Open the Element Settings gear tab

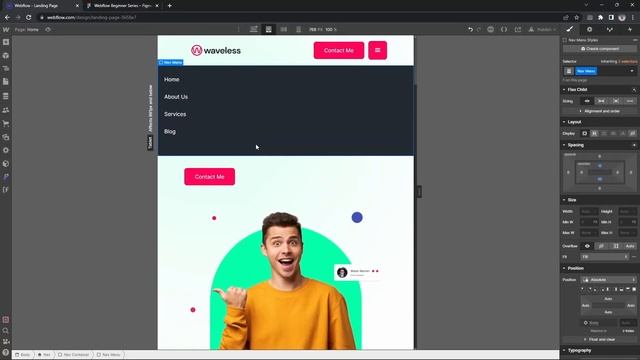pos(589,29)
